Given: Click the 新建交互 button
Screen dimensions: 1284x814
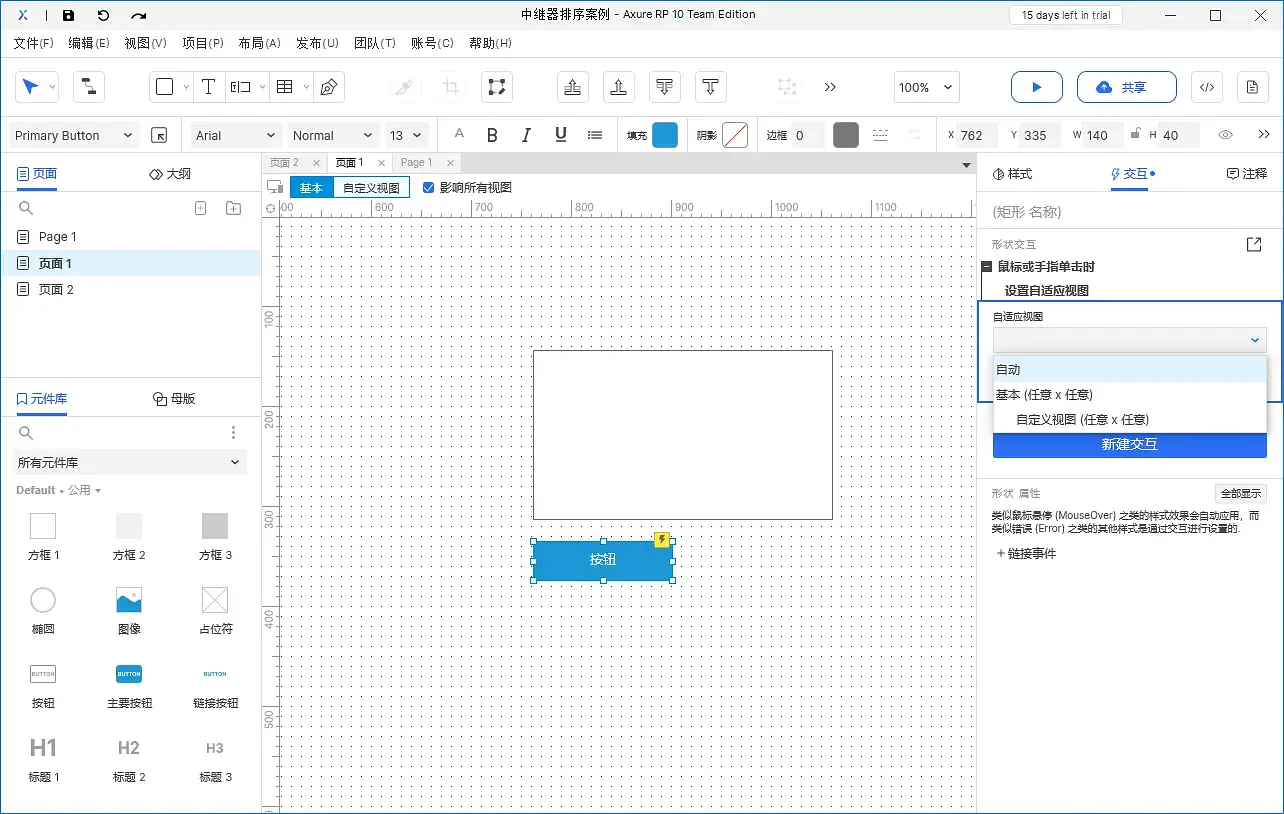Looking at the screenshot, I should [1129, 444].
